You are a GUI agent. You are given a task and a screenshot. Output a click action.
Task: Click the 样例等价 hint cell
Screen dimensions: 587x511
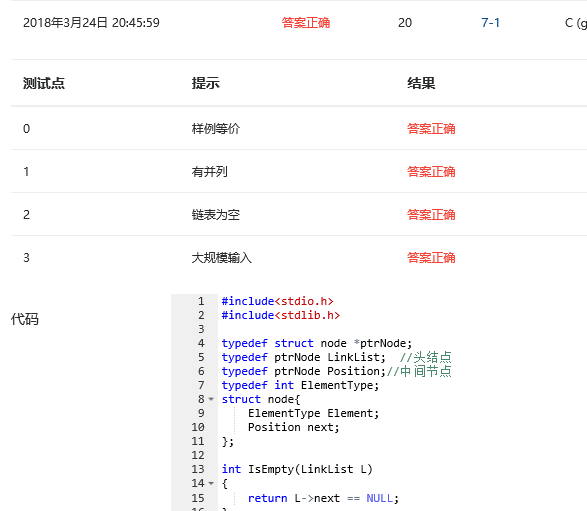216,129
